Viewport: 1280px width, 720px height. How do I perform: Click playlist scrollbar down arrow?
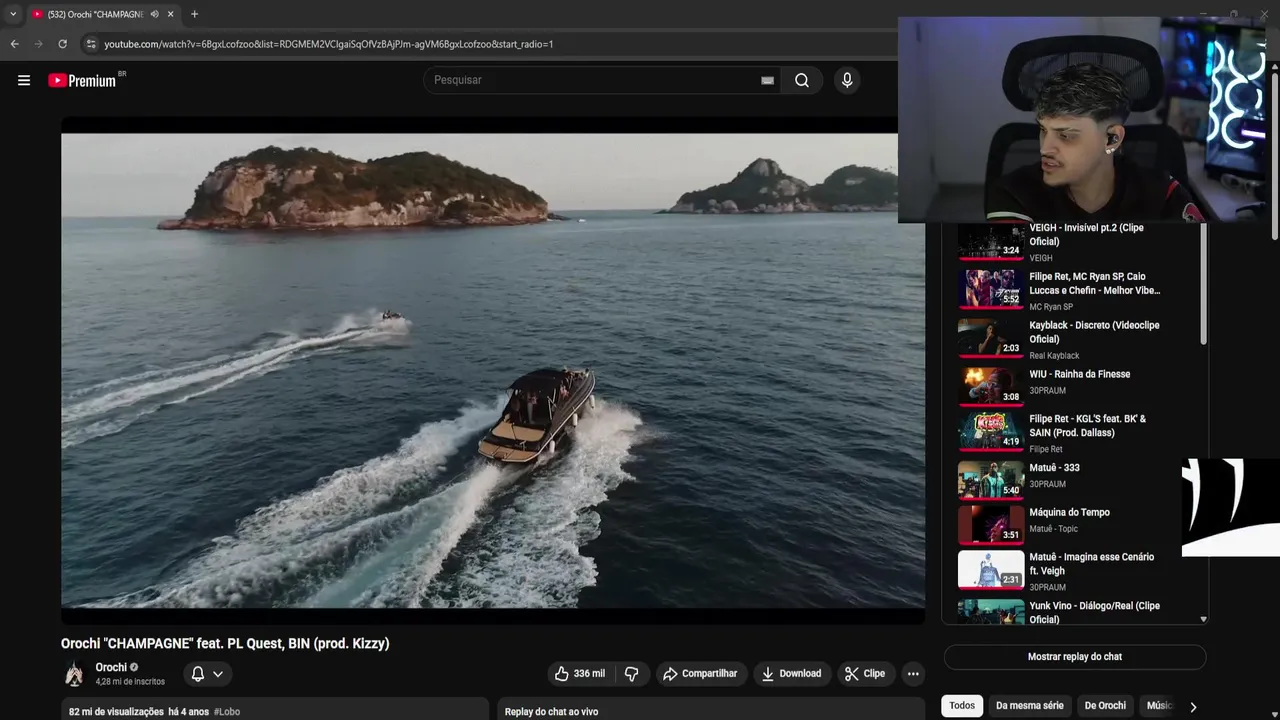[1203, 619]
